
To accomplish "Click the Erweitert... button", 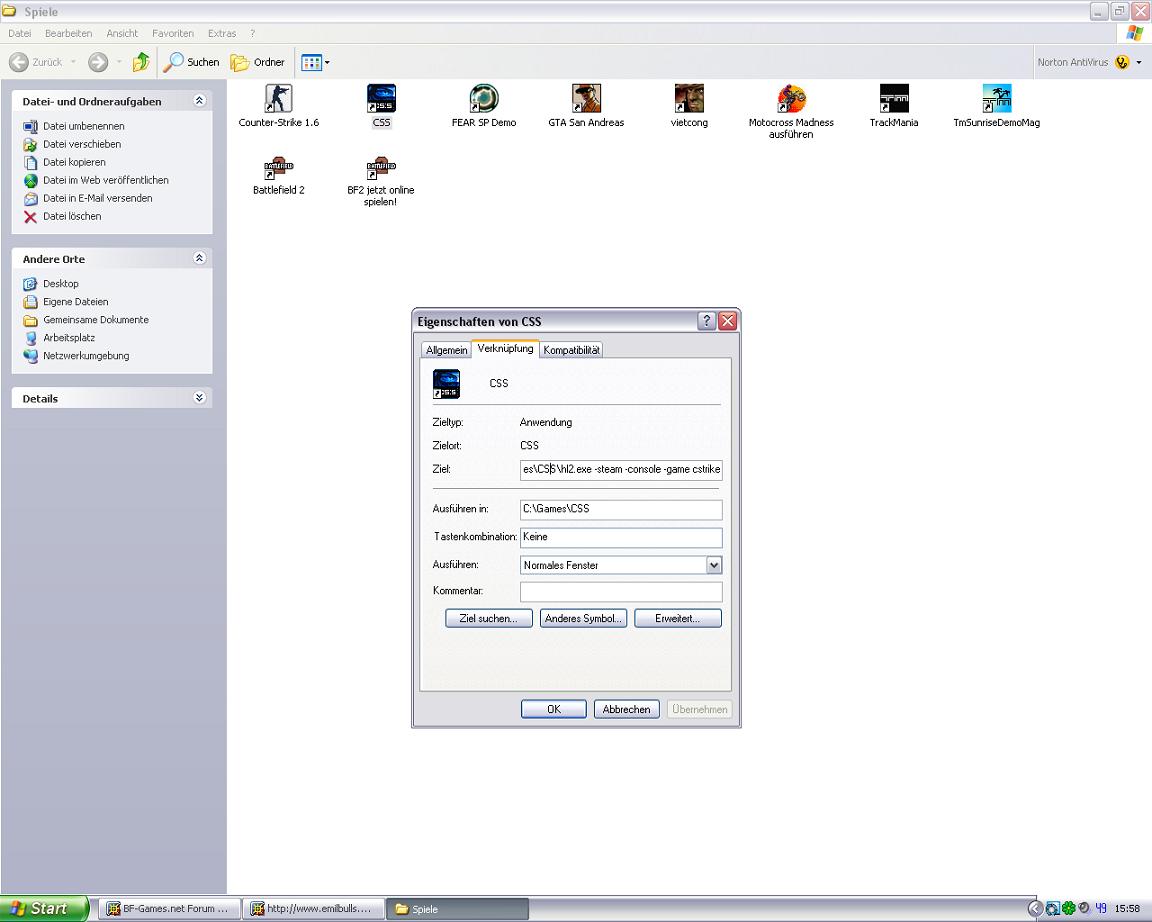I will (x=677, y=619).
